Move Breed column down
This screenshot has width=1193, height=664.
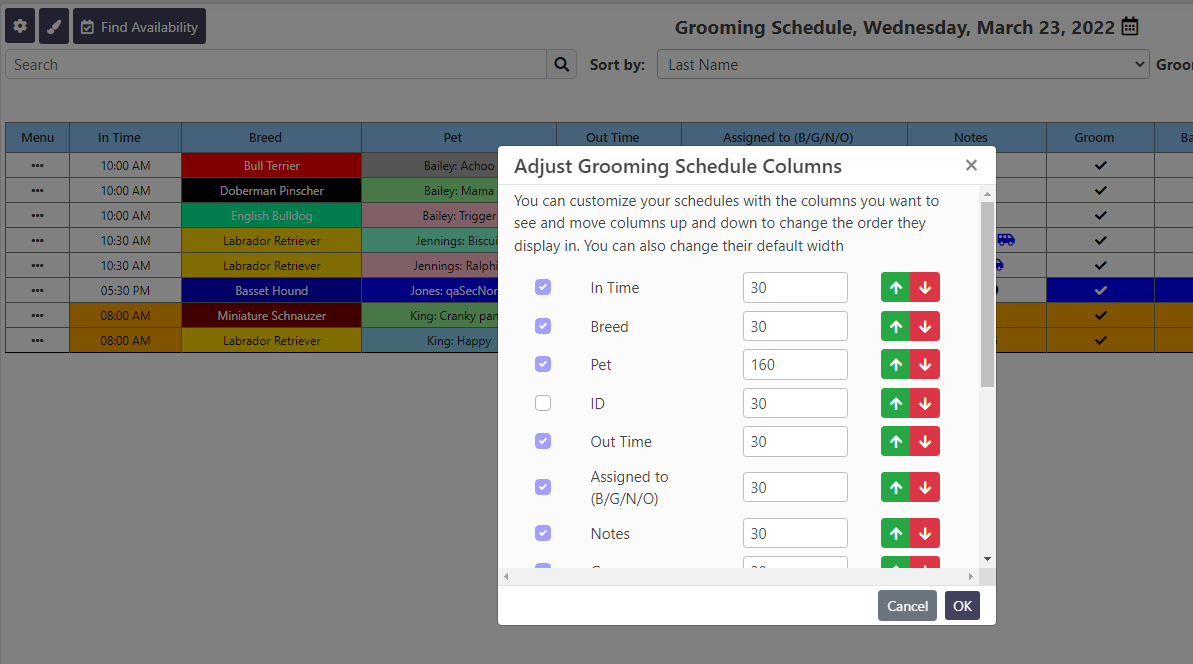[925, 327]
